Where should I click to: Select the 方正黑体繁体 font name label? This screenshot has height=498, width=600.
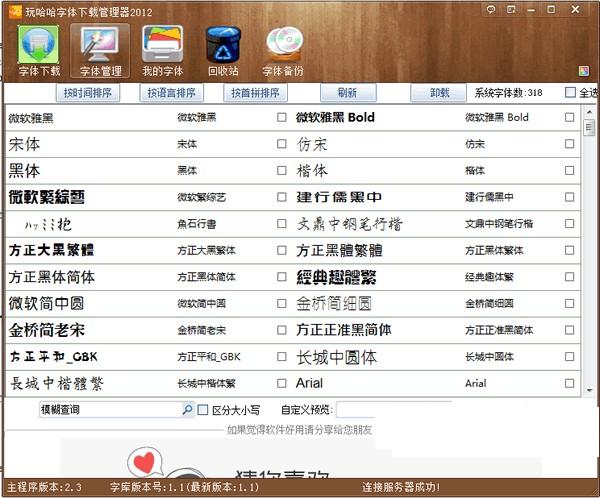pyautogui.click(x=494, y=251)
